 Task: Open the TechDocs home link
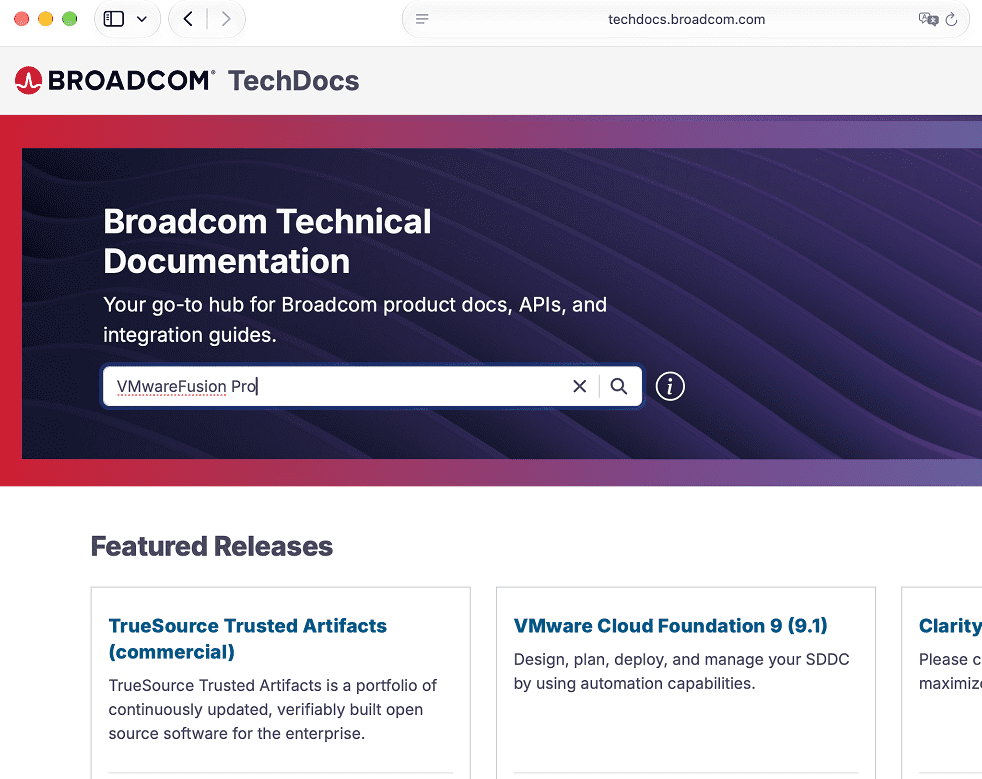pos(293,81)
